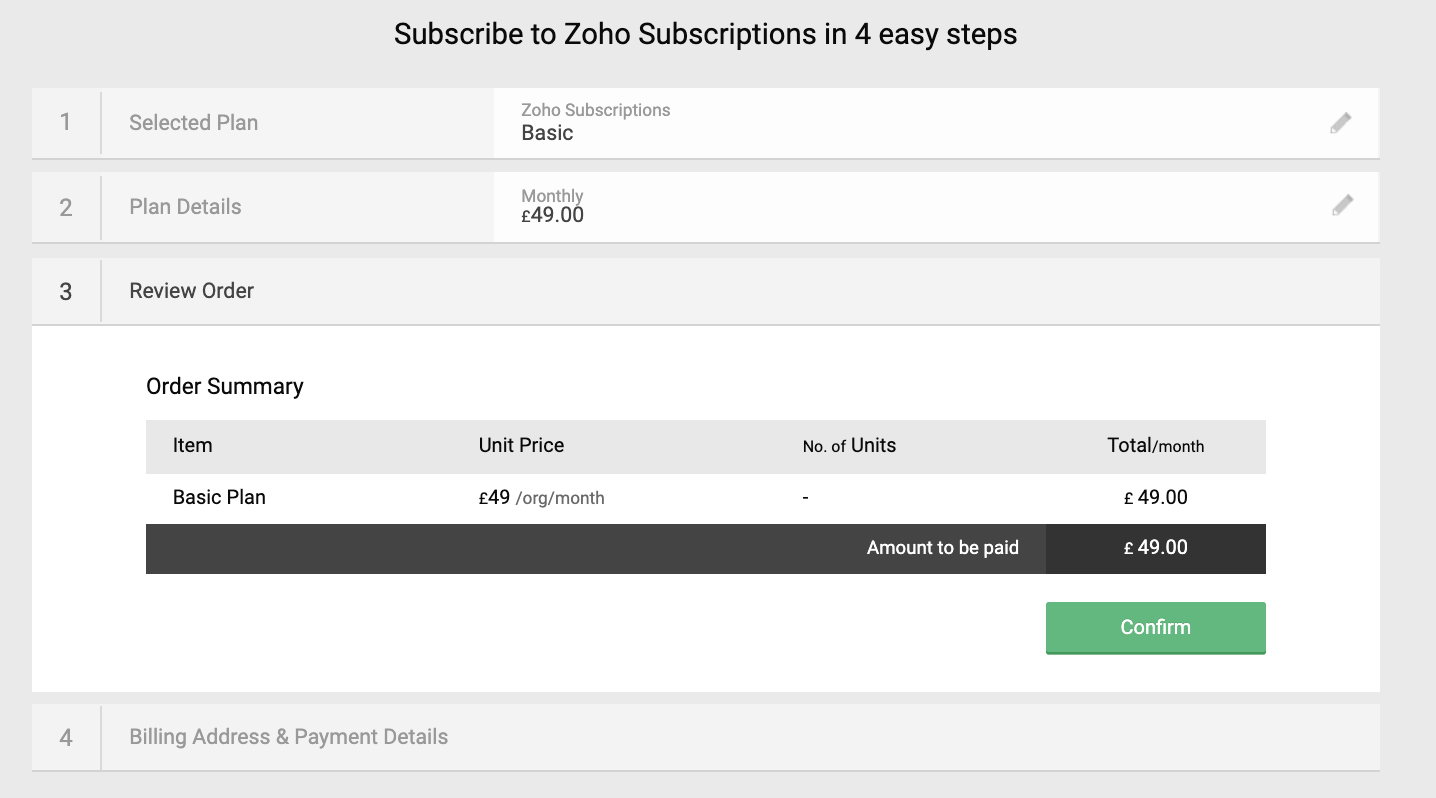Click the Item column header
Image resolution: width=1436 pixels, height=798 pixels.
192,446
